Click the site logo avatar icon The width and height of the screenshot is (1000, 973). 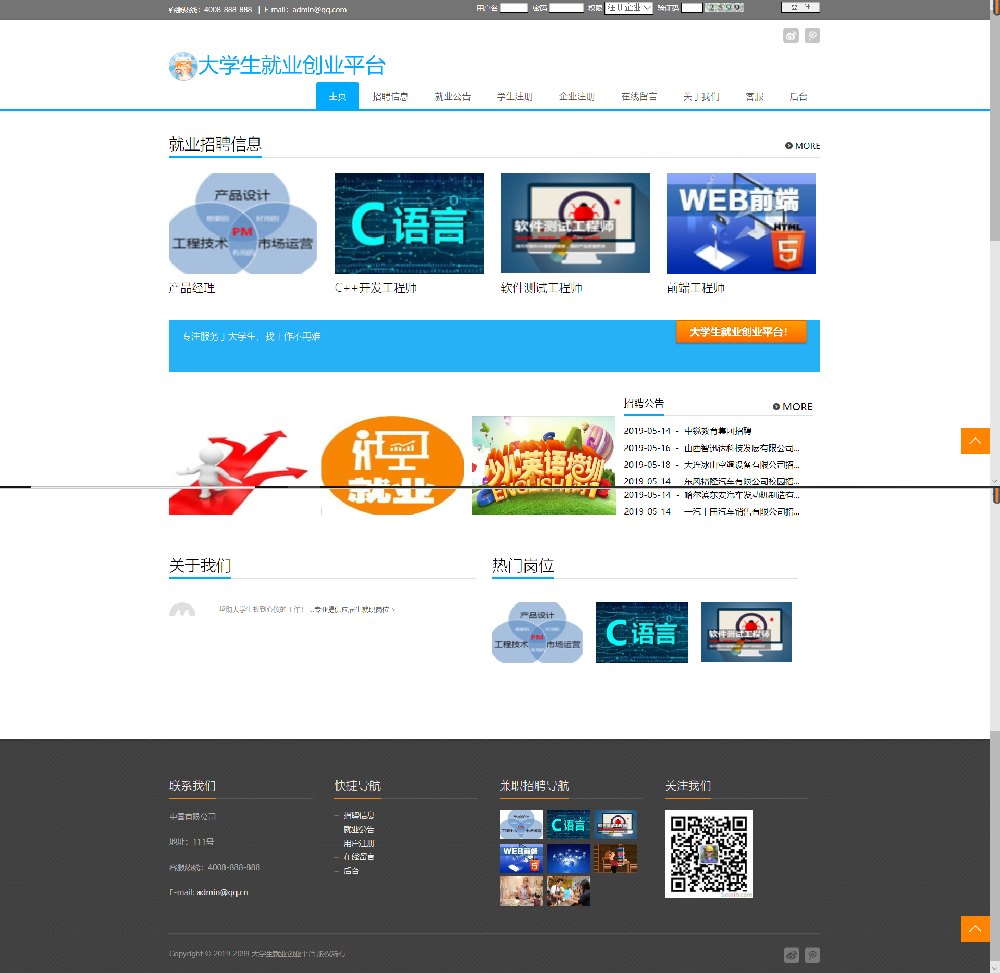coord(182,66)
